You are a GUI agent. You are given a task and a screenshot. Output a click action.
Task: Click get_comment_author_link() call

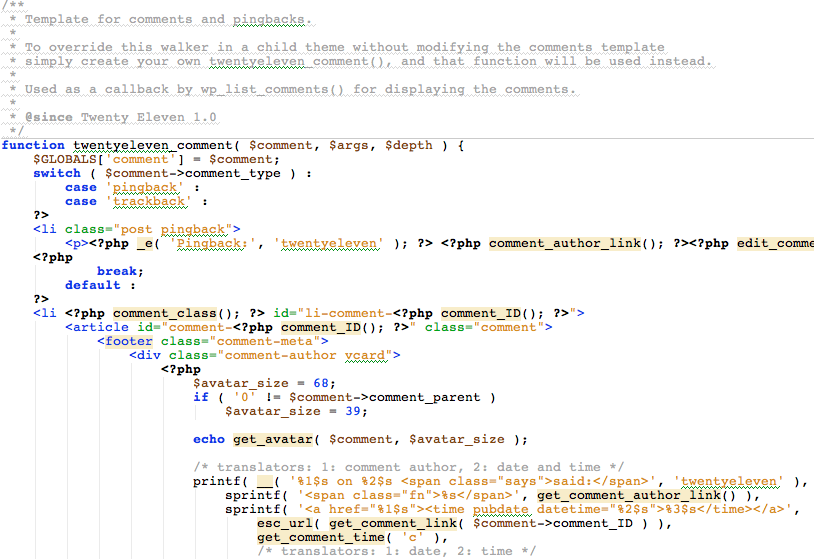(x=636, y=496)
